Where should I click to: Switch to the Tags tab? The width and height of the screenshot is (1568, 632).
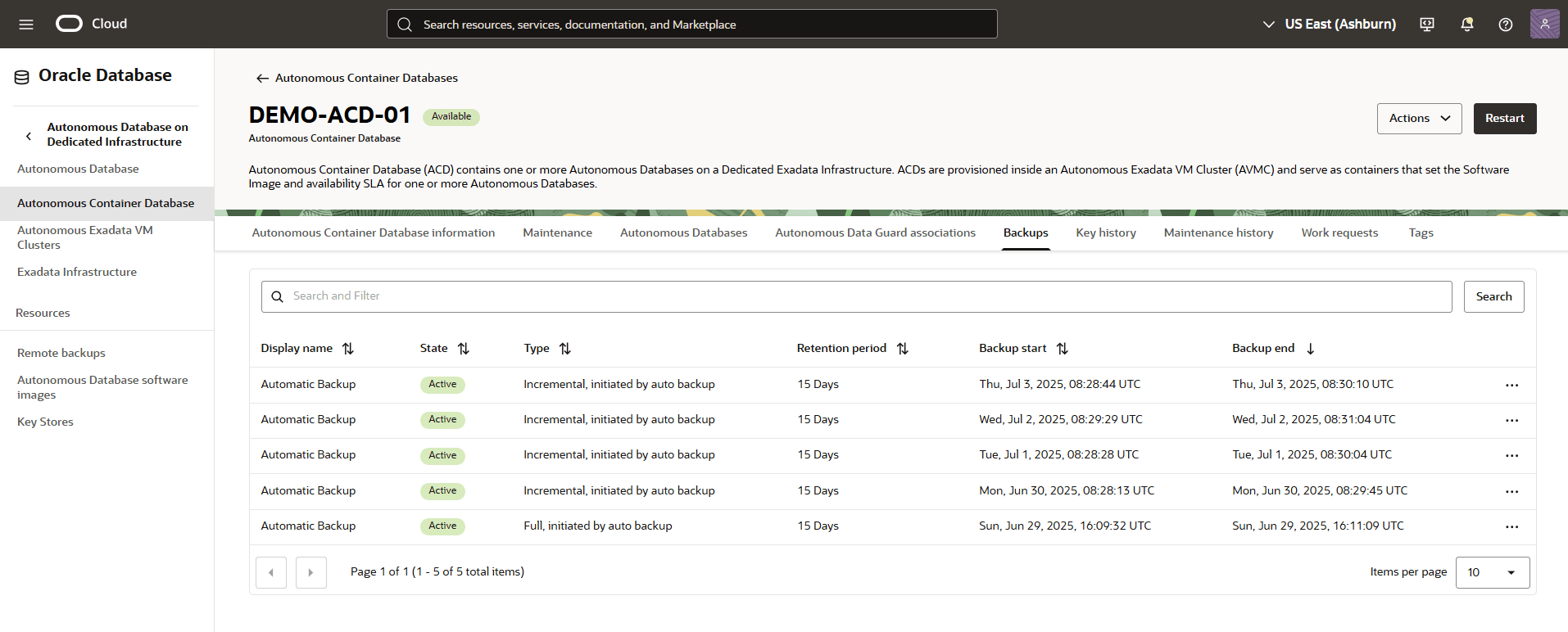(1421, 233)
